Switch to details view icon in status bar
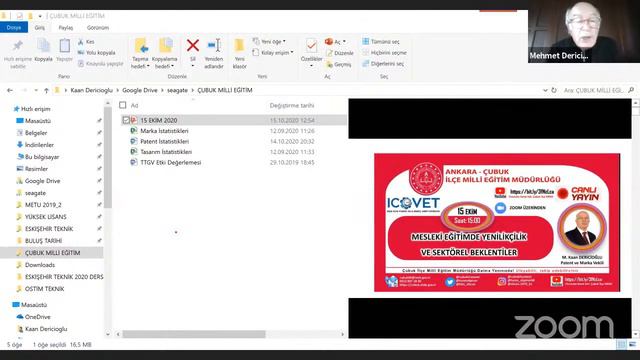The width and height of the screenshot is (640, 360). click(621, 344)
